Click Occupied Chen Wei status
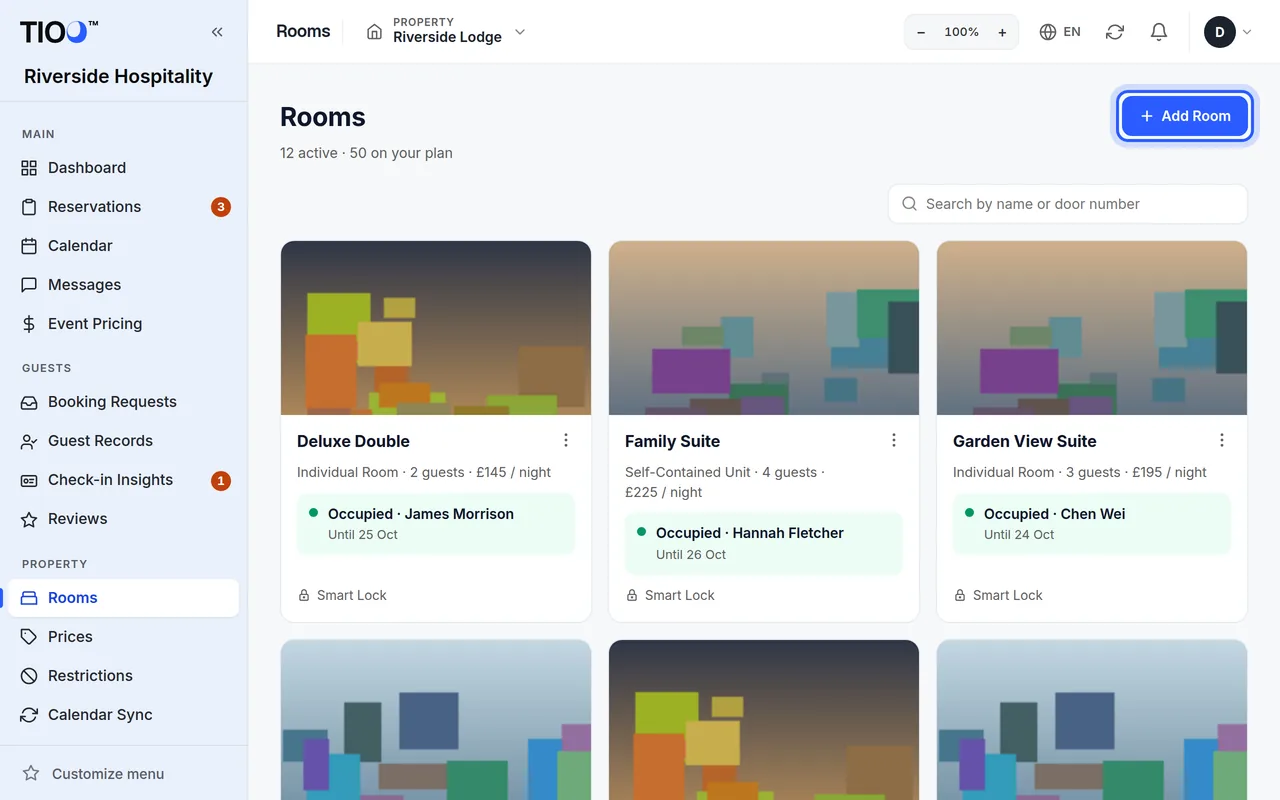Viewport: 1280px width, 800px height. tap(1092, 524)
